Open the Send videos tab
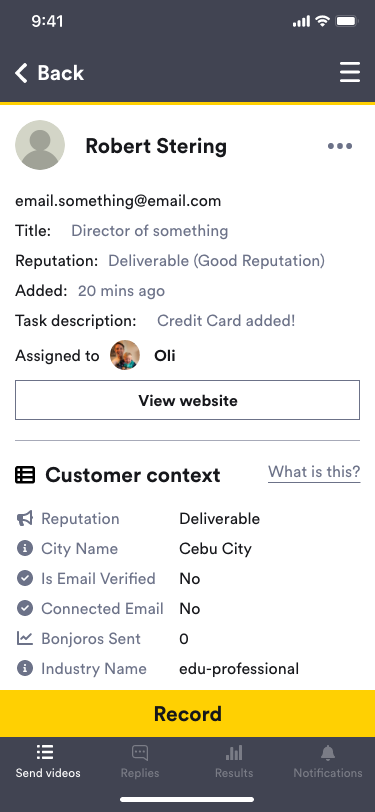The height and width of the screenshot is (812, 375). click(48, 762)
